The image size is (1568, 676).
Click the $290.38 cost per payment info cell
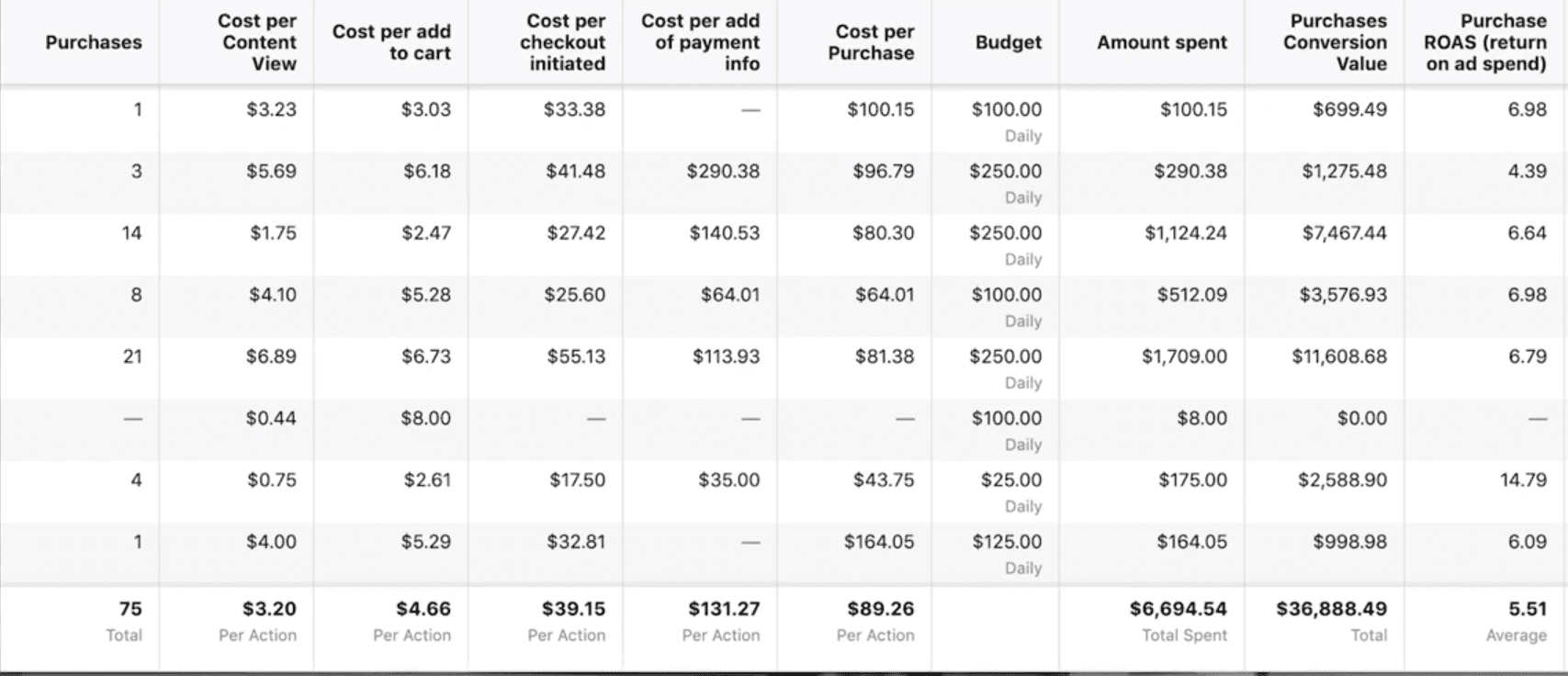coord(723,172)
